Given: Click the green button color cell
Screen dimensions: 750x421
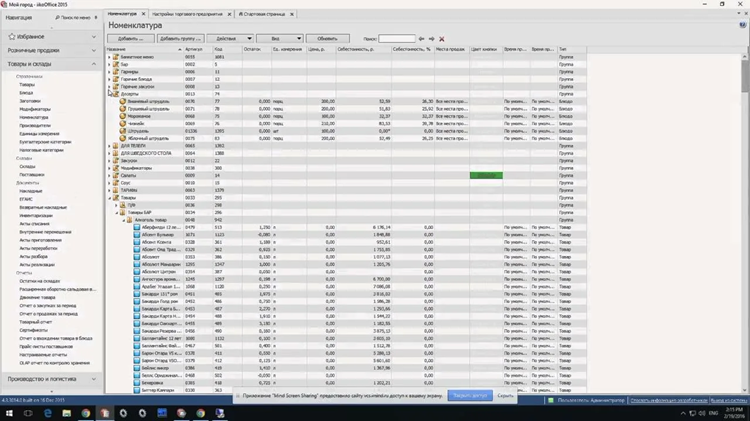Looking at the screenshot, I should [x=486, y=175].
